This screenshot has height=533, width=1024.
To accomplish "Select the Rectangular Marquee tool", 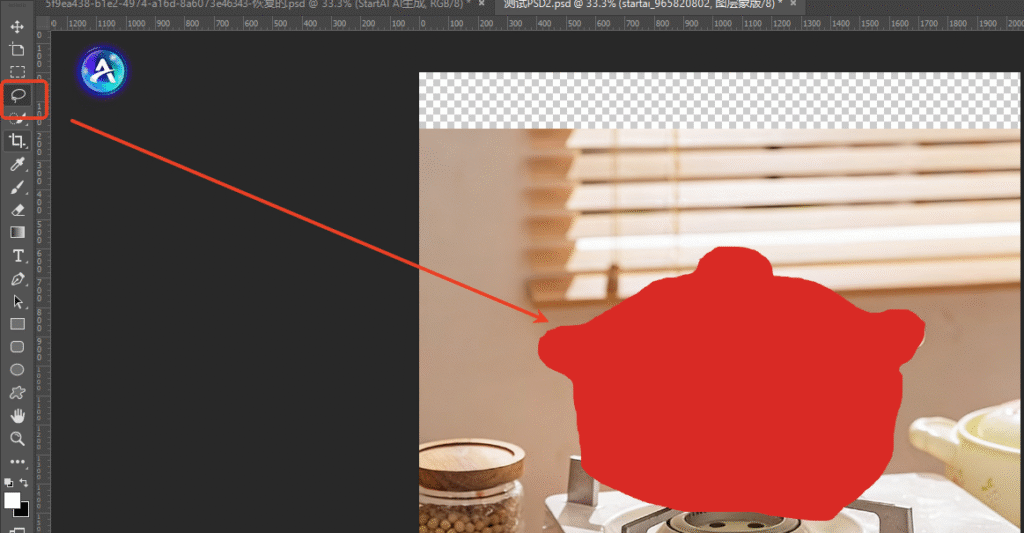I will point(17,72).
